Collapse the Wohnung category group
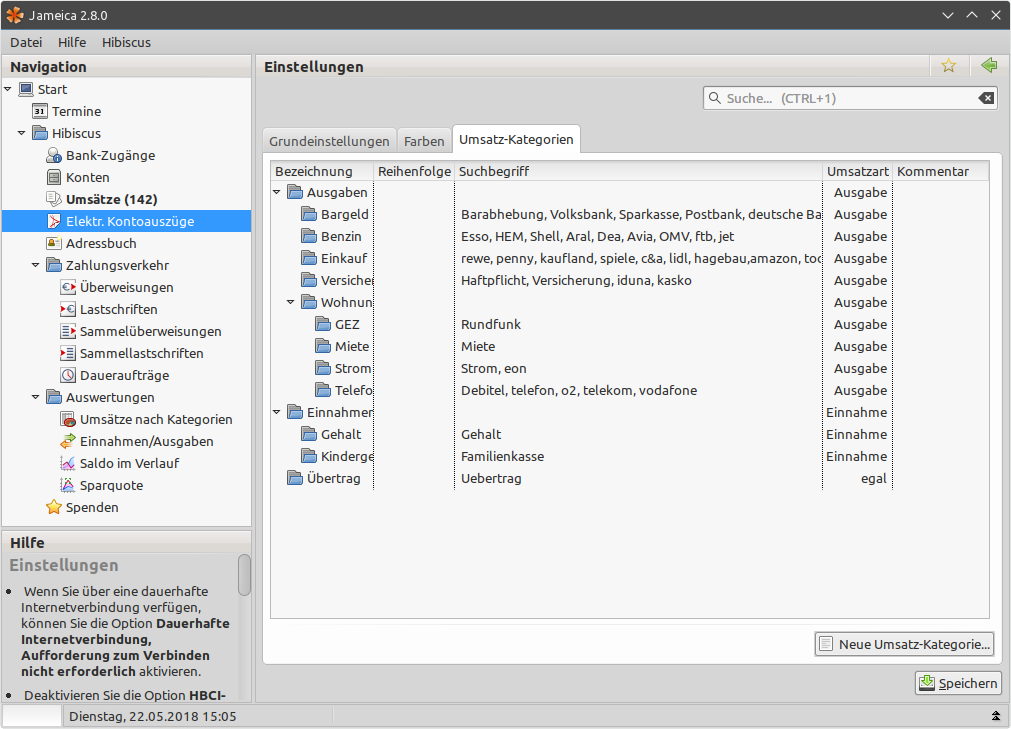 point(290,302)
